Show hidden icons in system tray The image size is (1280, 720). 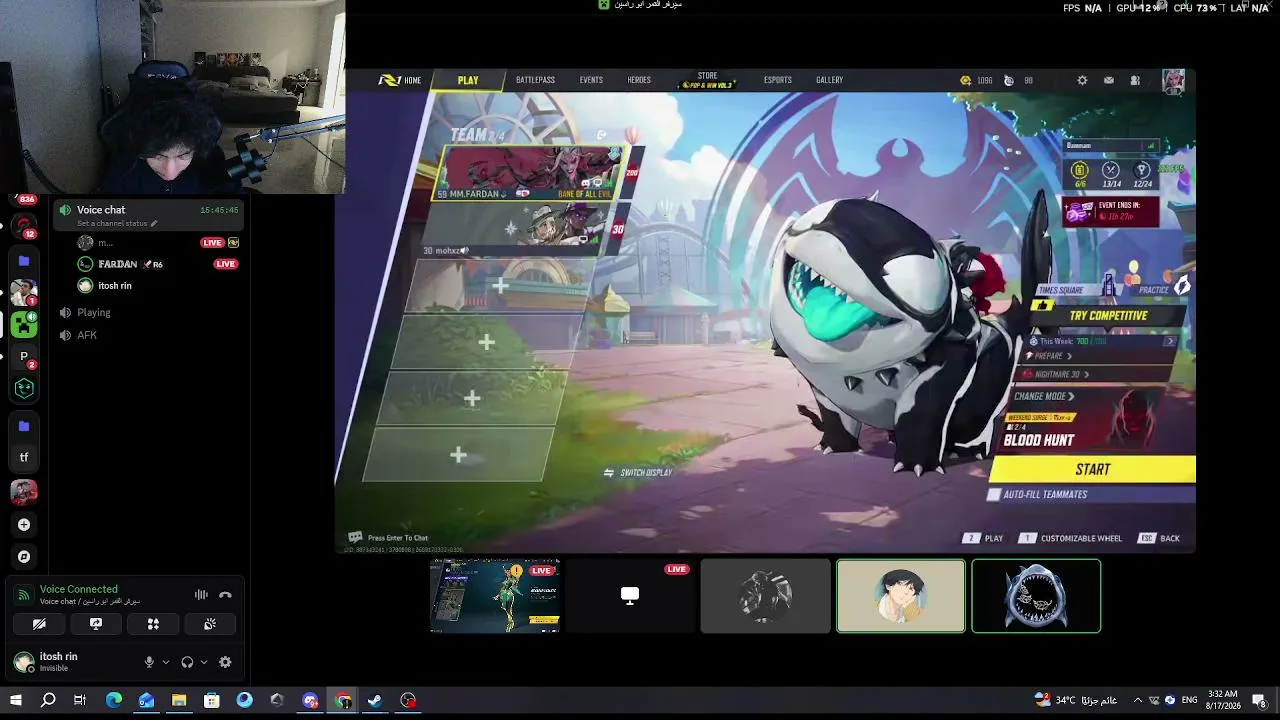click(1137, 700)
